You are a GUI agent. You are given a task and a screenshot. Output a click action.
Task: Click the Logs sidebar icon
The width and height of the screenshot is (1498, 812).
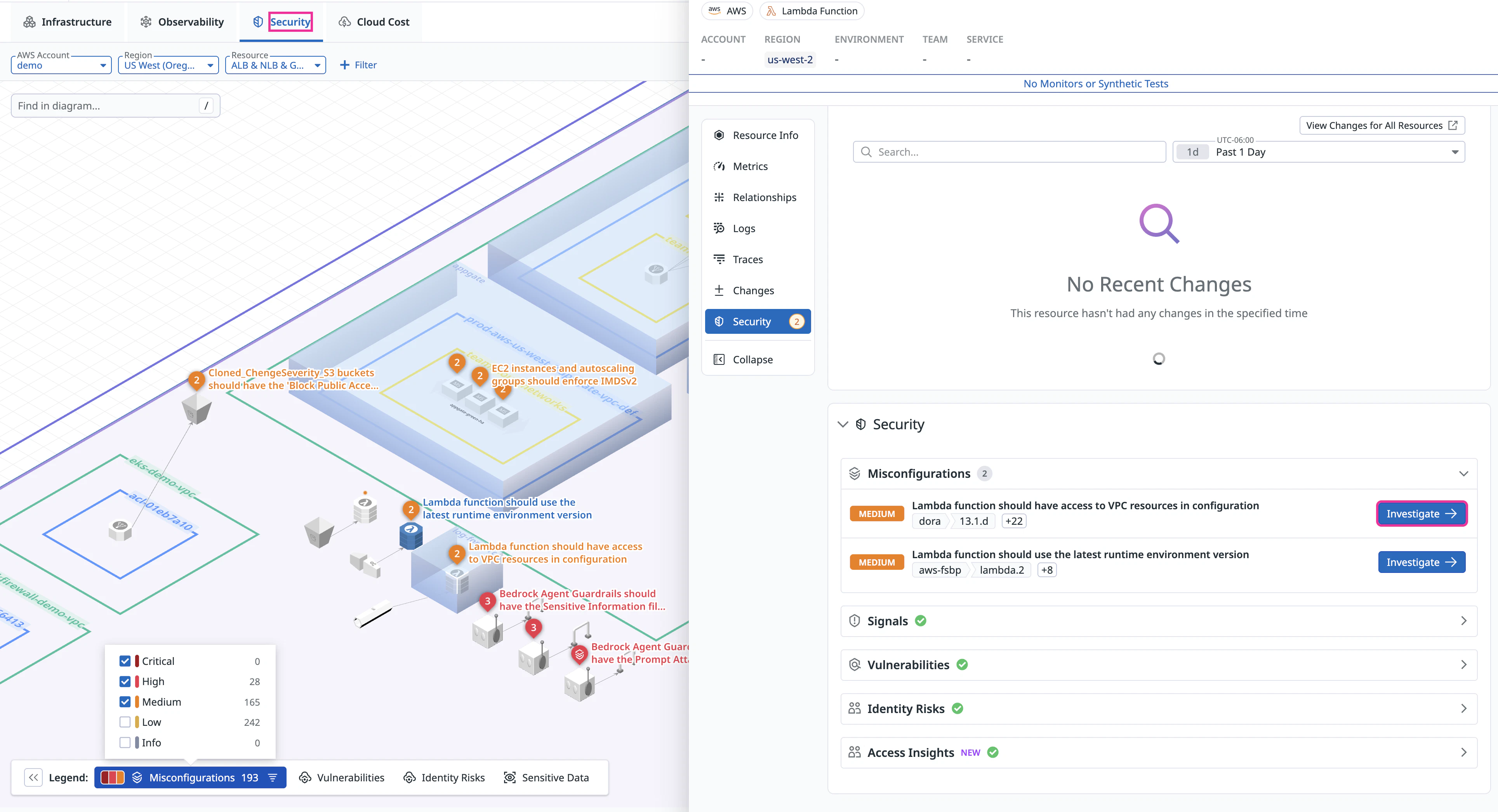tap(719, 229)
